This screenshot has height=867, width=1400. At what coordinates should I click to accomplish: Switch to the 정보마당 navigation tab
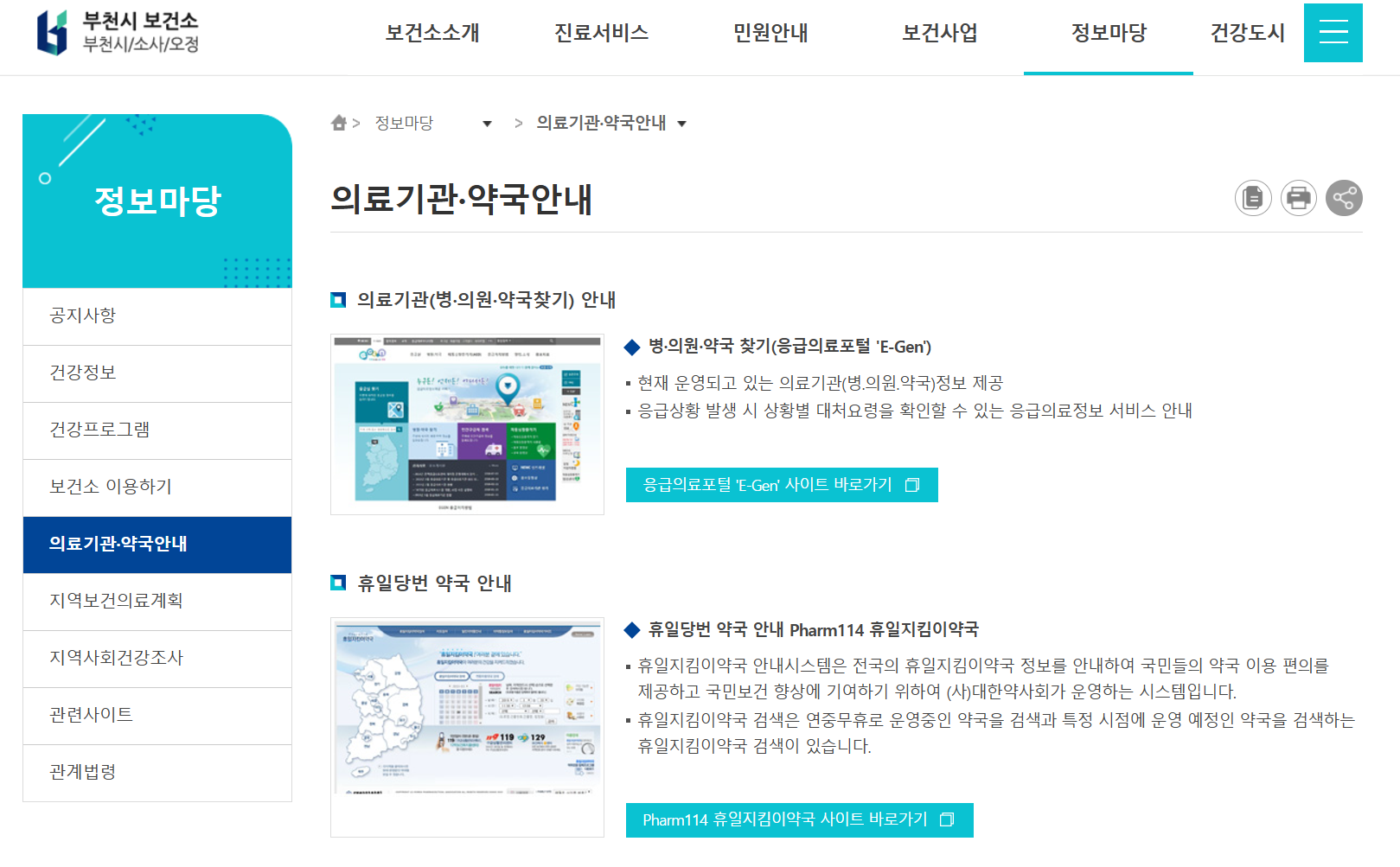point(1108,33)
